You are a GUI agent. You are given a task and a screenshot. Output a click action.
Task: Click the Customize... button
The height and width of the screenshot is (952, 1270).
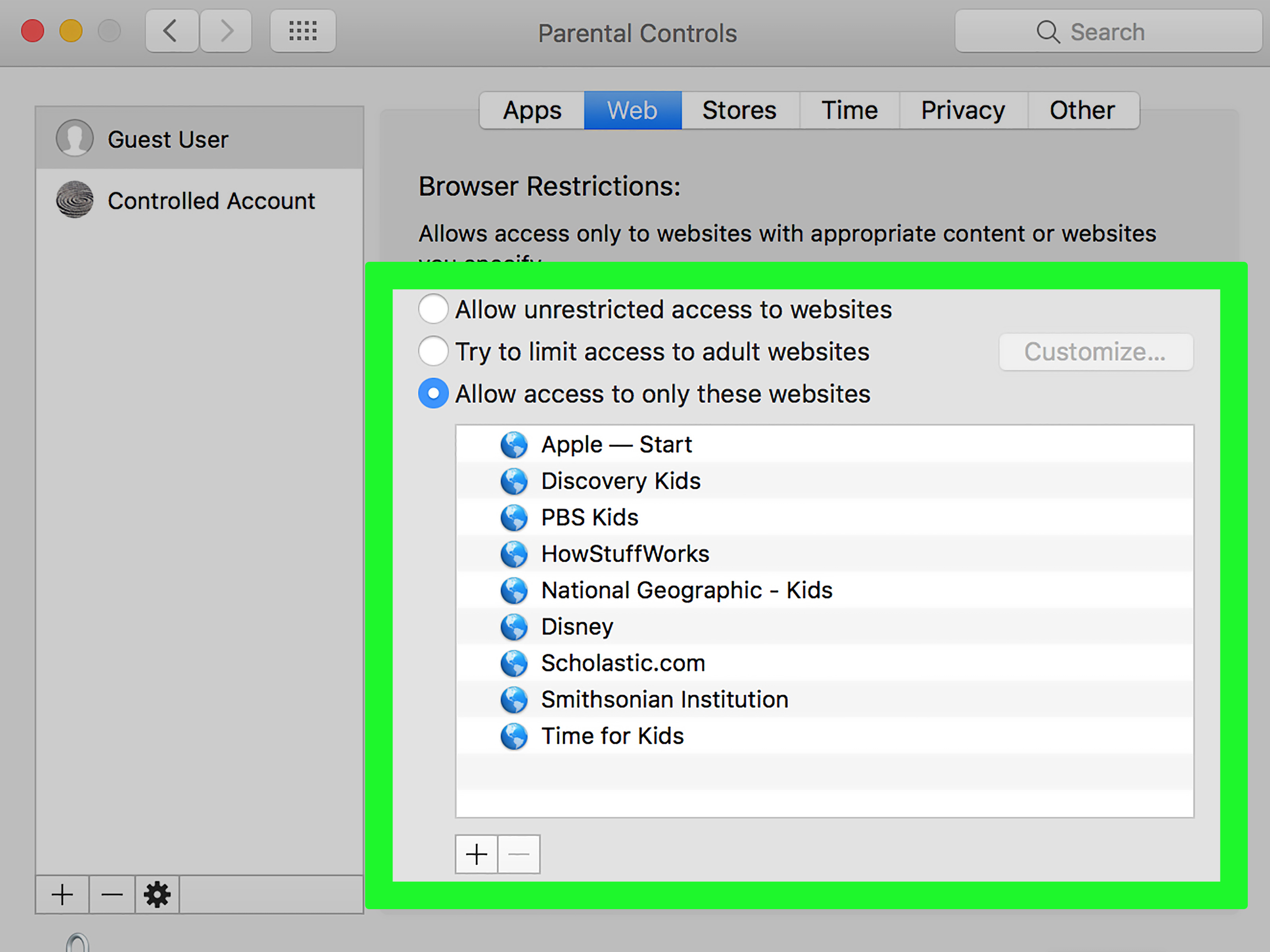coord(1095,352)
